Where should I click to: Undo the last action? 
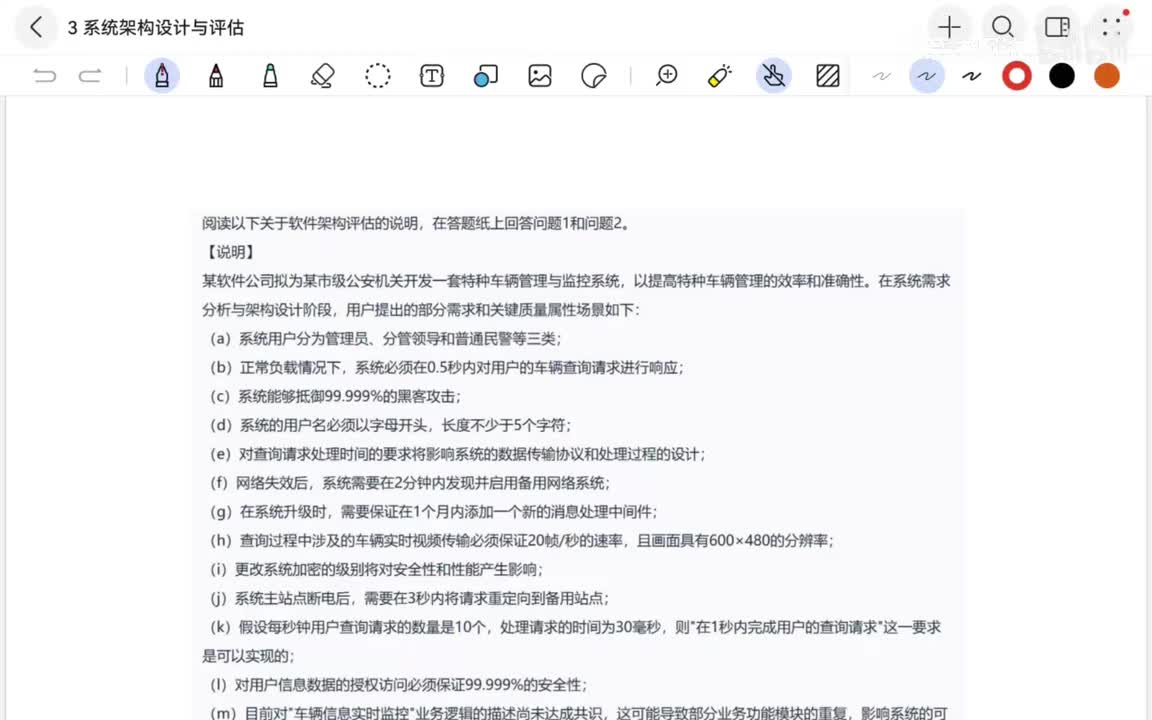coord(44,76)
